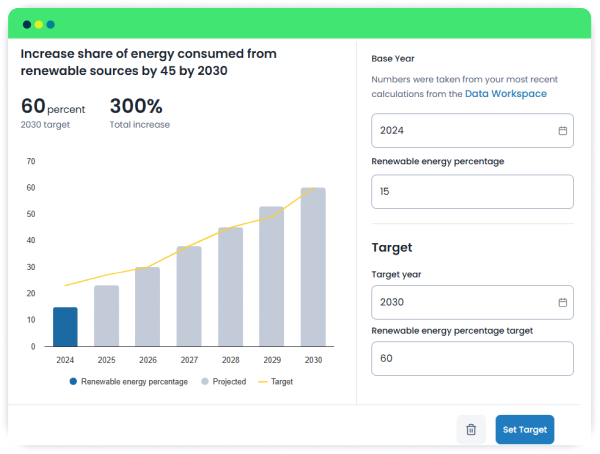Click the Set Target button
The height and width of the screenshot is (454, 600).
click(525, 430)
